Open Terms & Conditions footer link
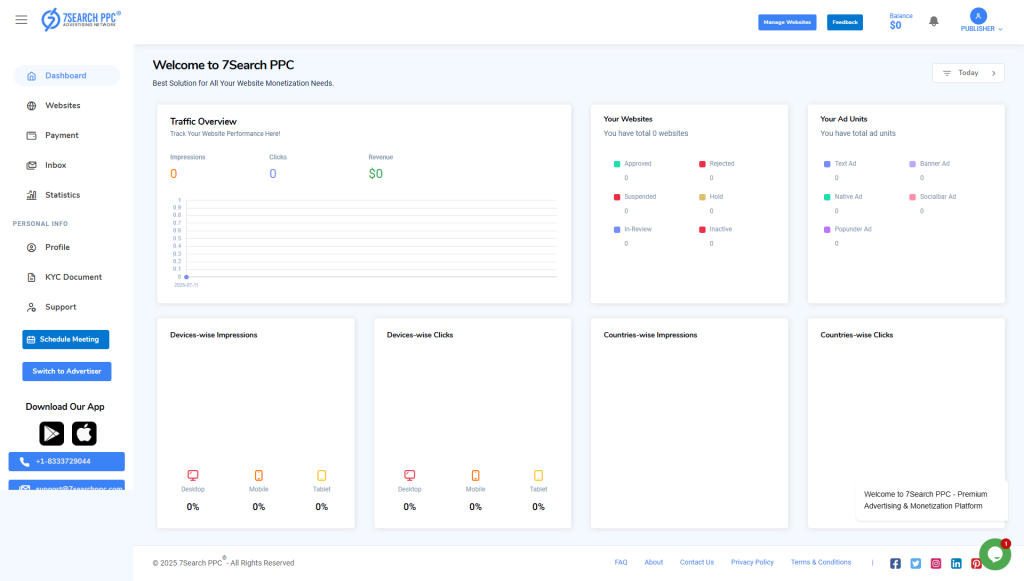The image size is (1024, 581). click(821, 562)
